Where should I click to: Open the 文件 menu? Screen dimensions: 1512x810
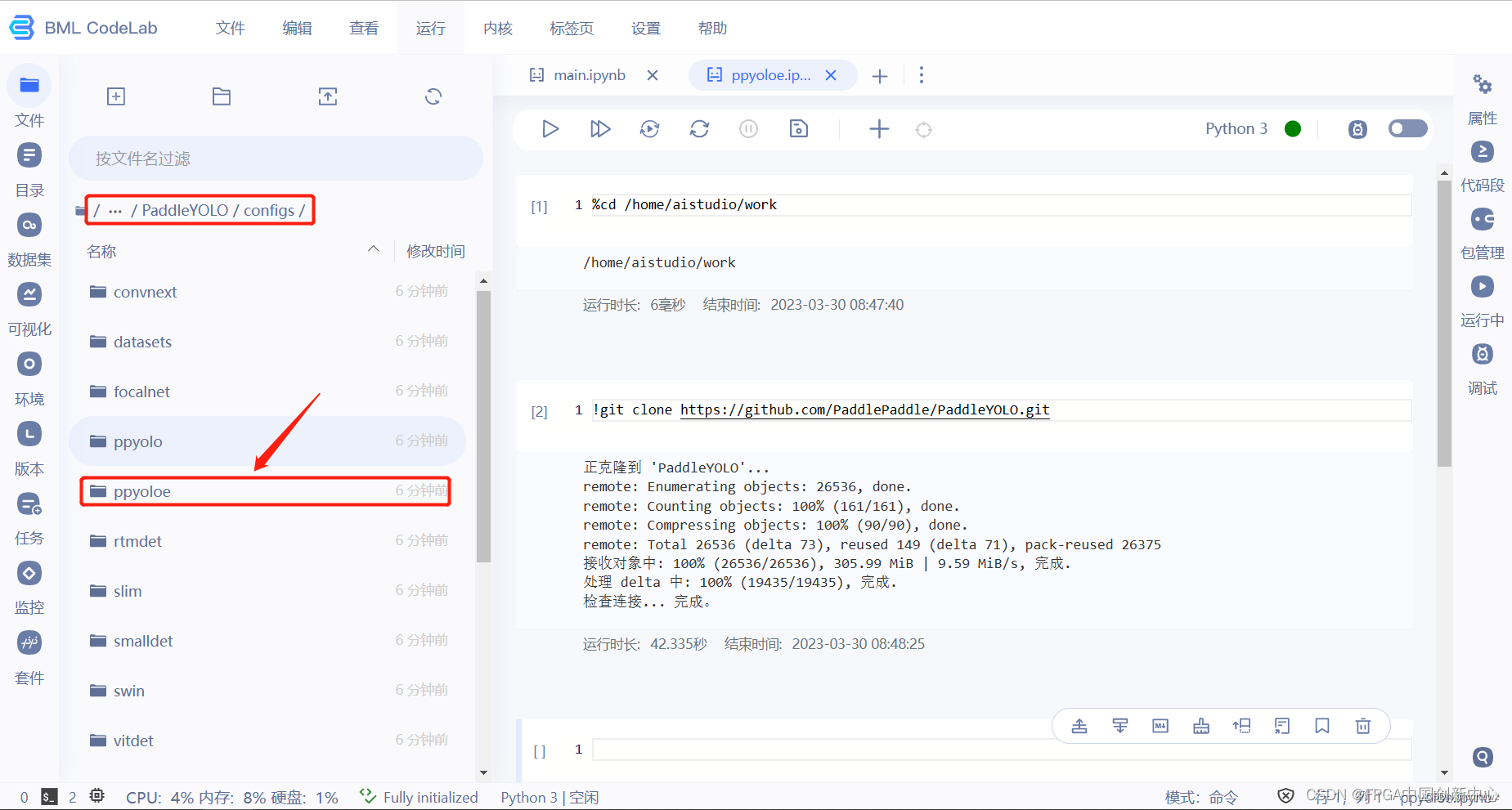click(231, 28)
